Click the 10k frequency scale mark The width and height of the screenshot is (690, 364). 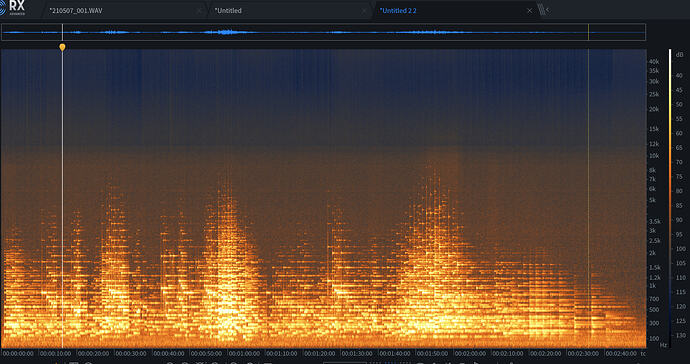coord(654,156)
